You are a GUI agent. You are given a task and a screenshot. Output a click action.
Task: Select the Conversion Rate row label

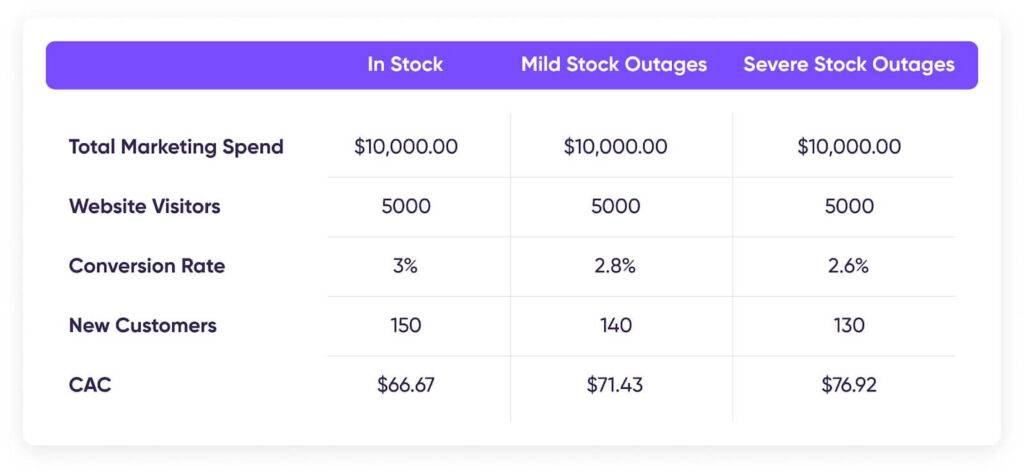click(147, 266)
